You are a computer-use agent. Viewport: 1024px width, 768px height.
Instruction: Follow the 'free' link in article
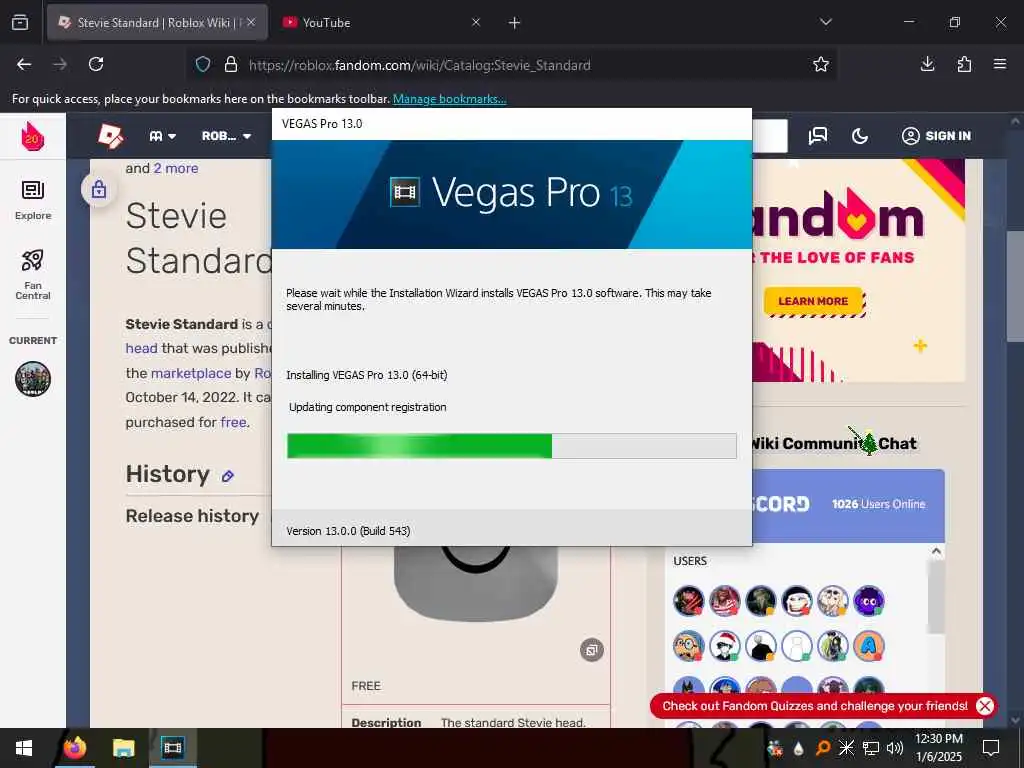(x=233, y=423)
